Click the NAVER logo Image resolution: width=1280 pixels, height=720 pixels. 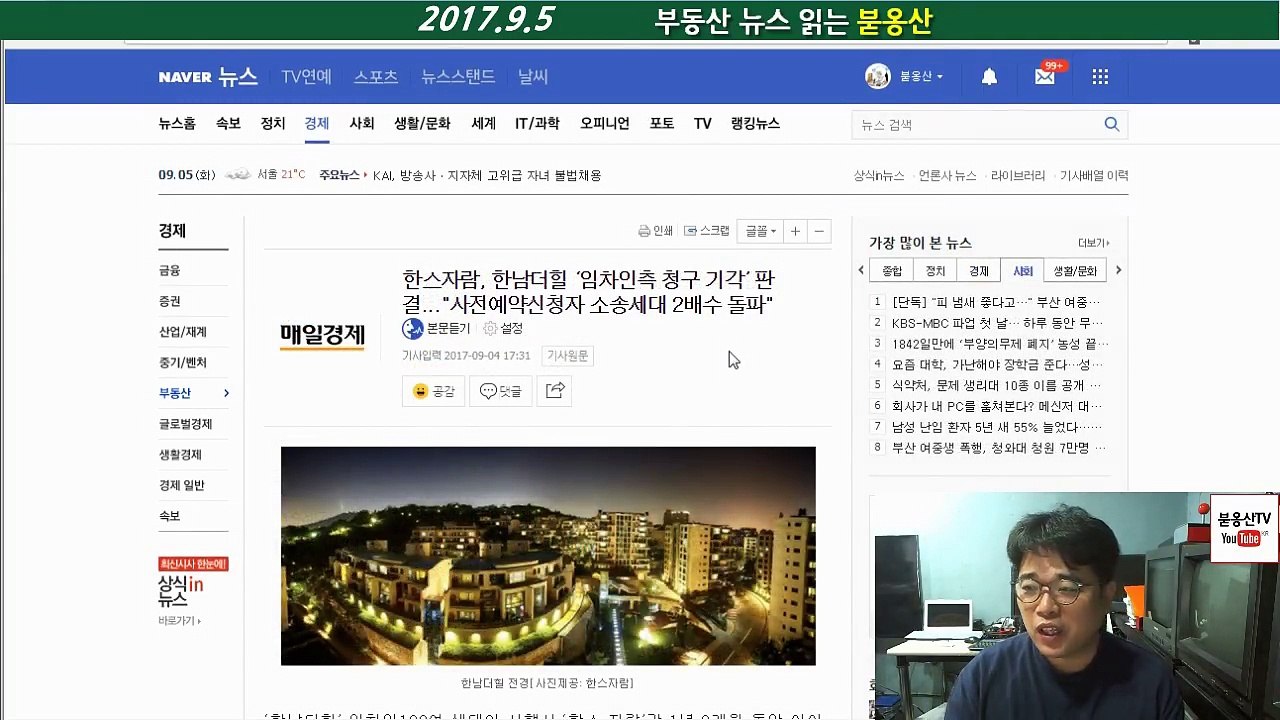coord(185,77)
